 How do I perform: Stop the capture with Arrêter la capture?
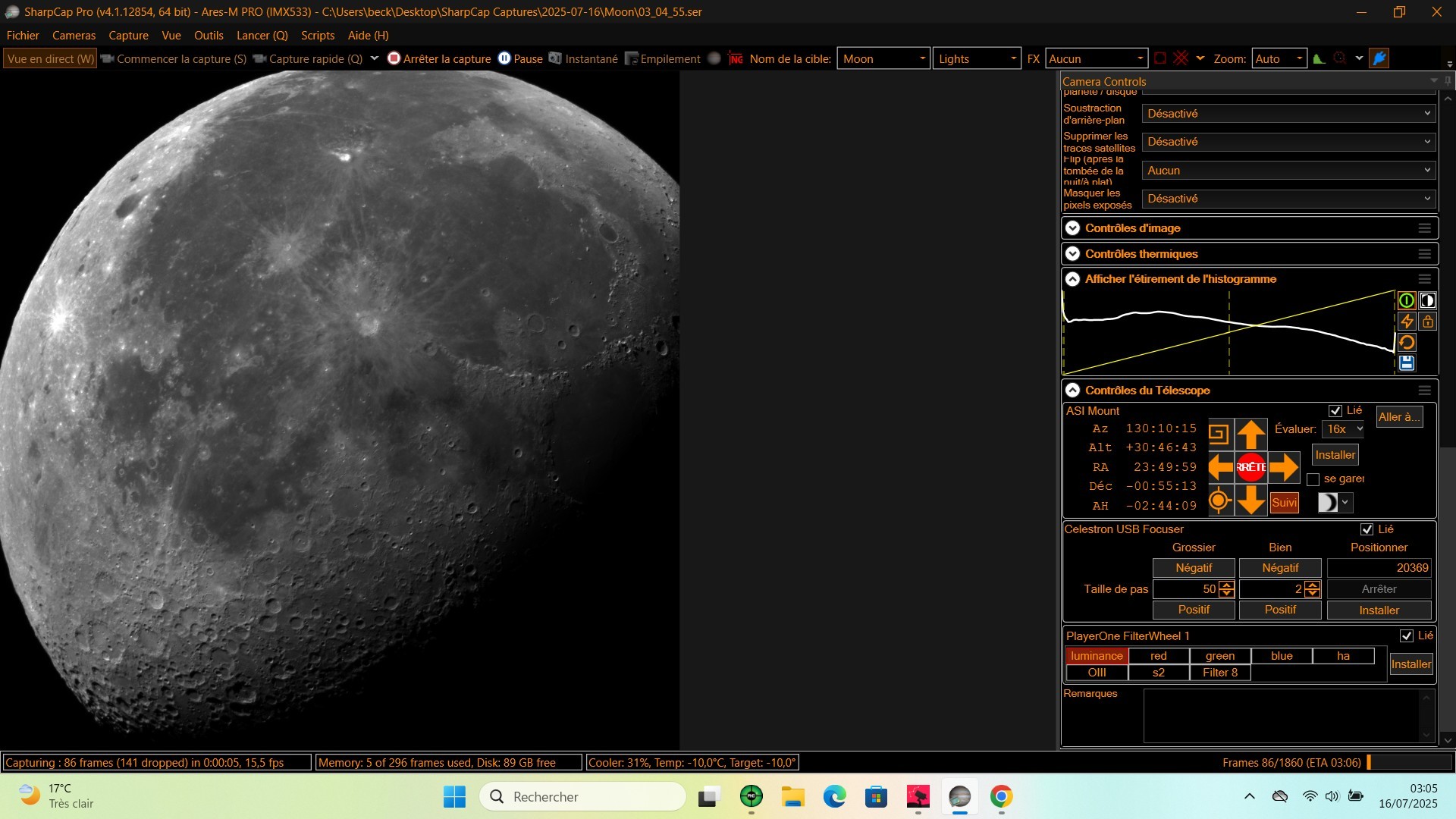pyautogui.click(x=439, y=58)
